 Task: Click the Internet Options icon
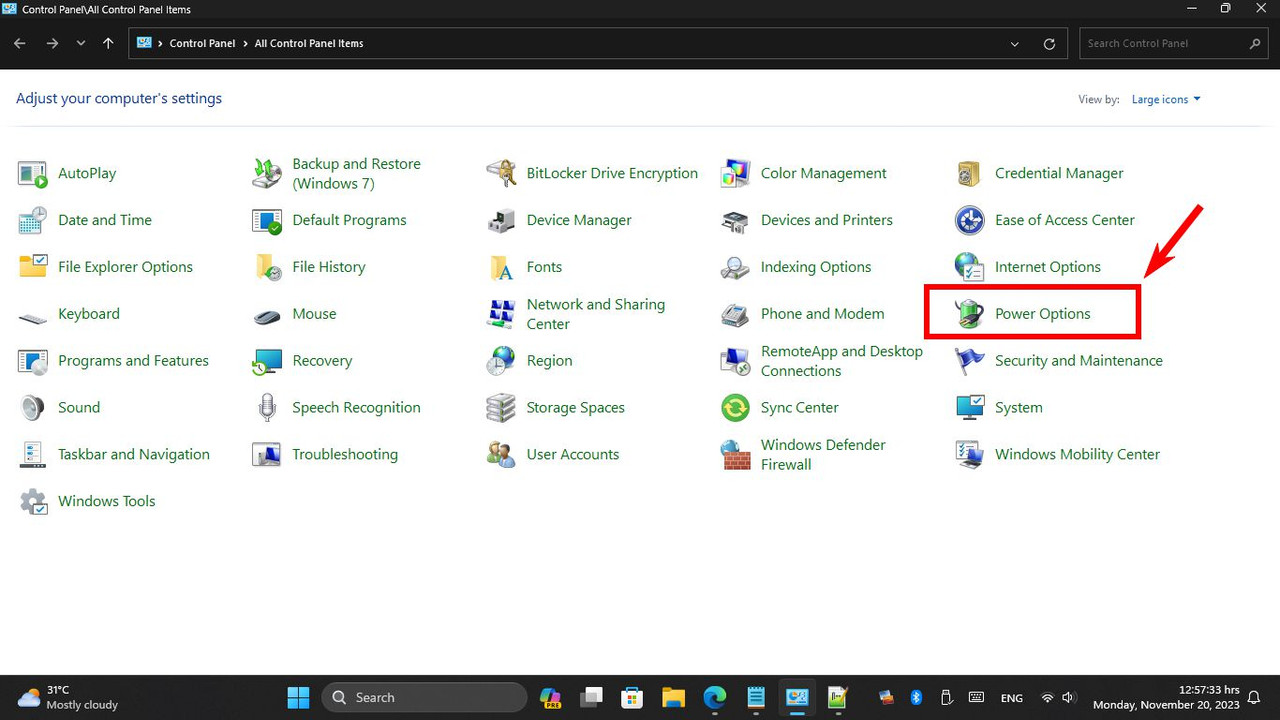coord(969,267)
